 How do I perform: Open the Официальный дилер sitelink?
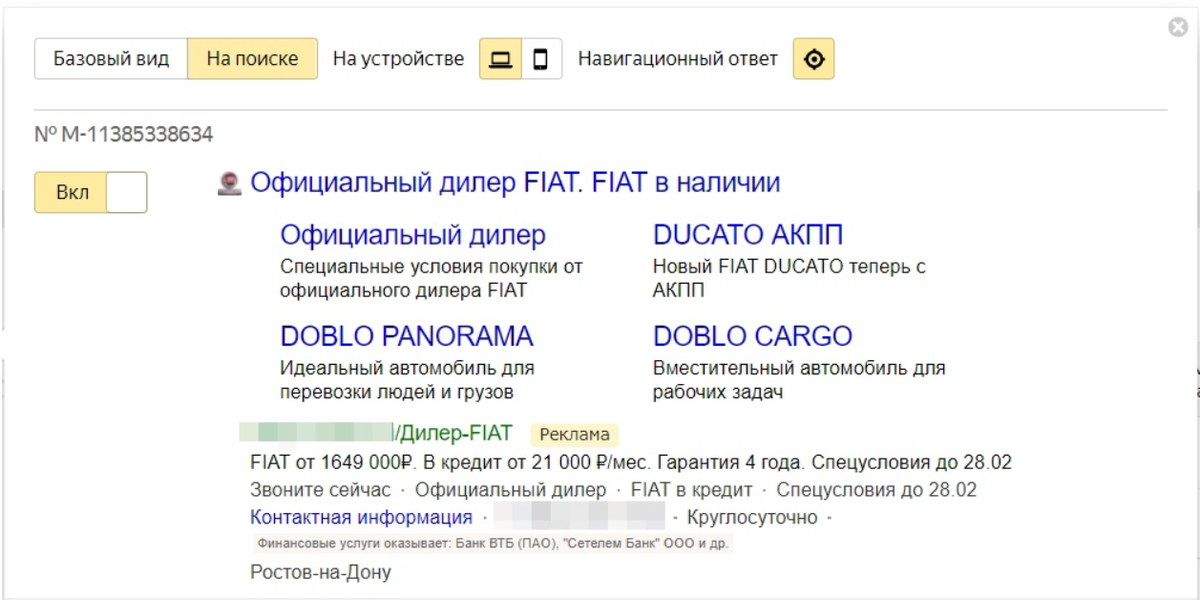(x=413, y=235)
